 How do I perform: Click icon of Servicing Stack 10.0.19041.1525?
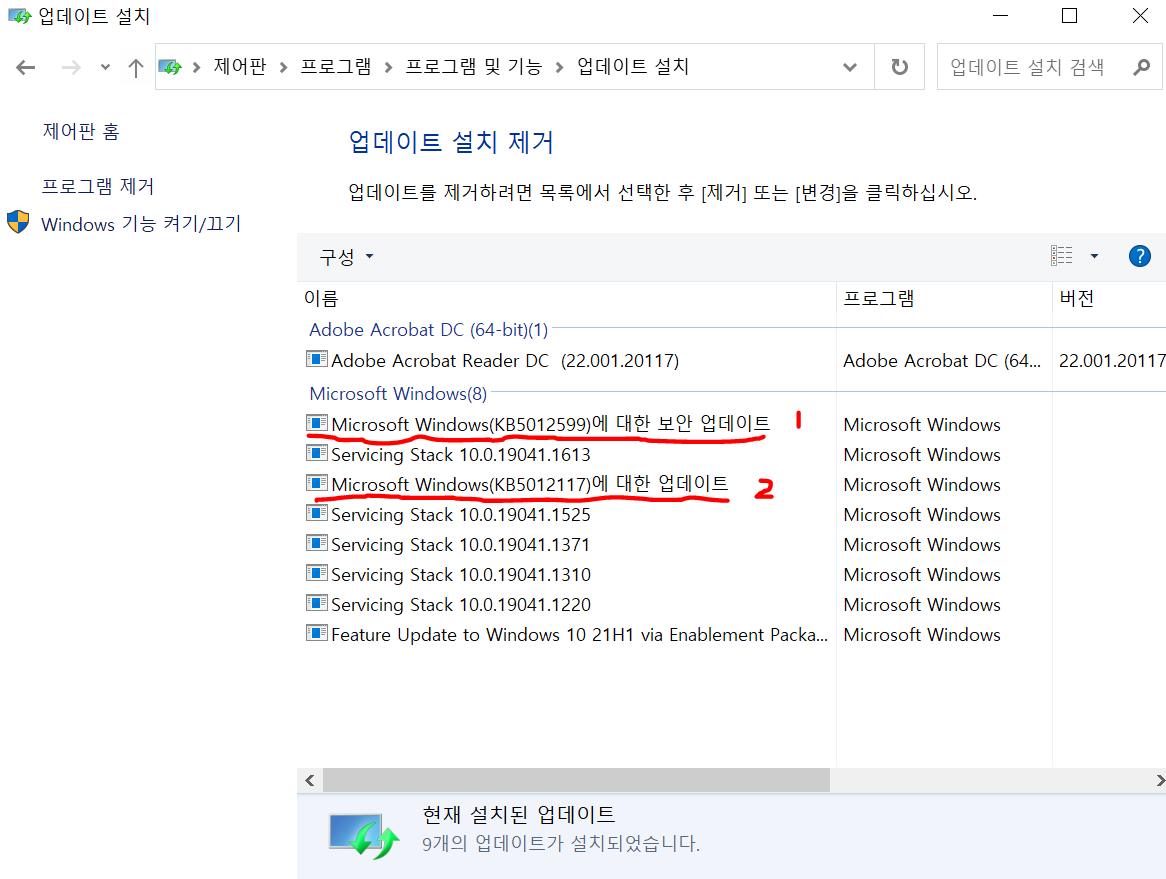[x=317, y=513]
